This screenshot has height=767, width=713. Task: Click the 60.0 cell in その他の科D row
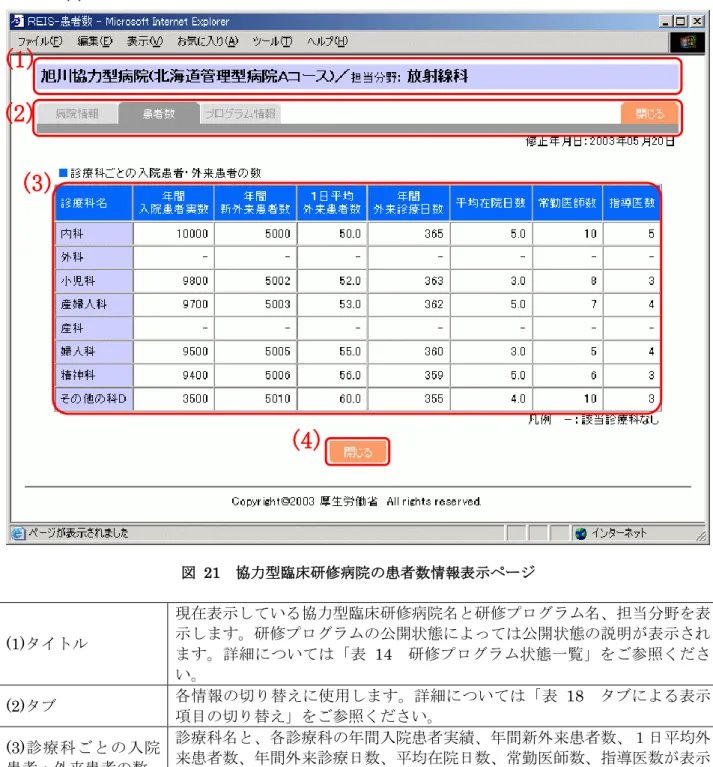pos(332,399)
